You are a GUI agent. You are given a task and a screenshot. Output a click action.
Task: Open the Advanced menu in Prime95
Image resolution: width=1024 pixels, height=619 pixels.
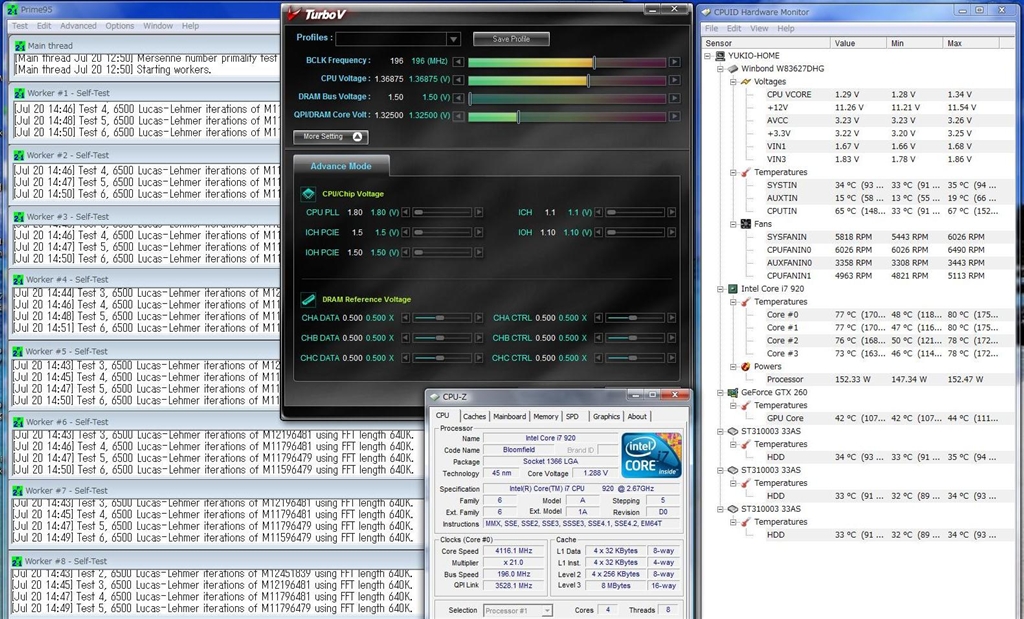coord(78,26)
